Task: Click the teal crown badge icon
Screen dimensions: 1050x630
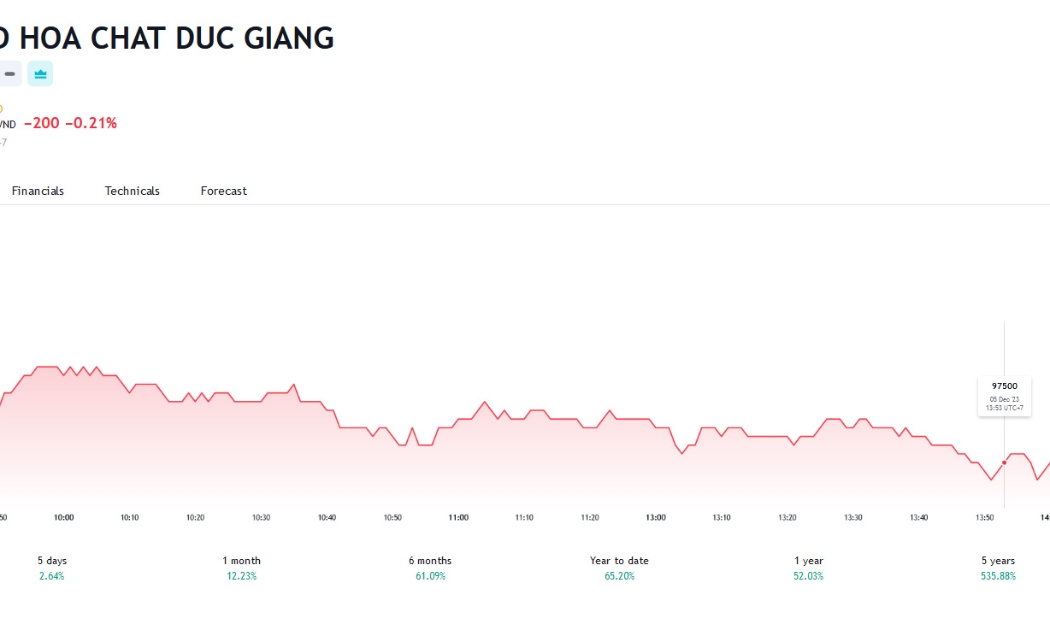Action: (40, 74)
